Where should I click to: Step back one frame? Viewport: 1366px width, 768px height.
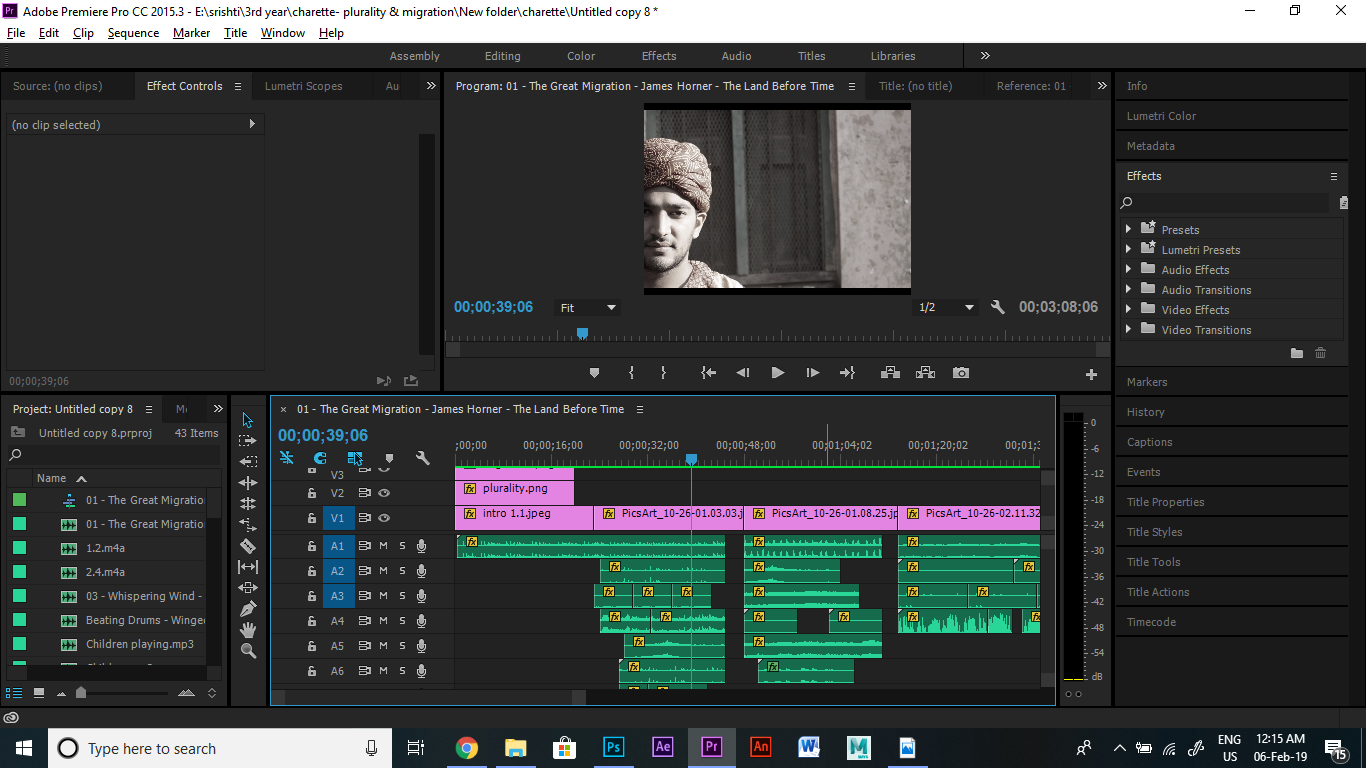coord(743,373)
